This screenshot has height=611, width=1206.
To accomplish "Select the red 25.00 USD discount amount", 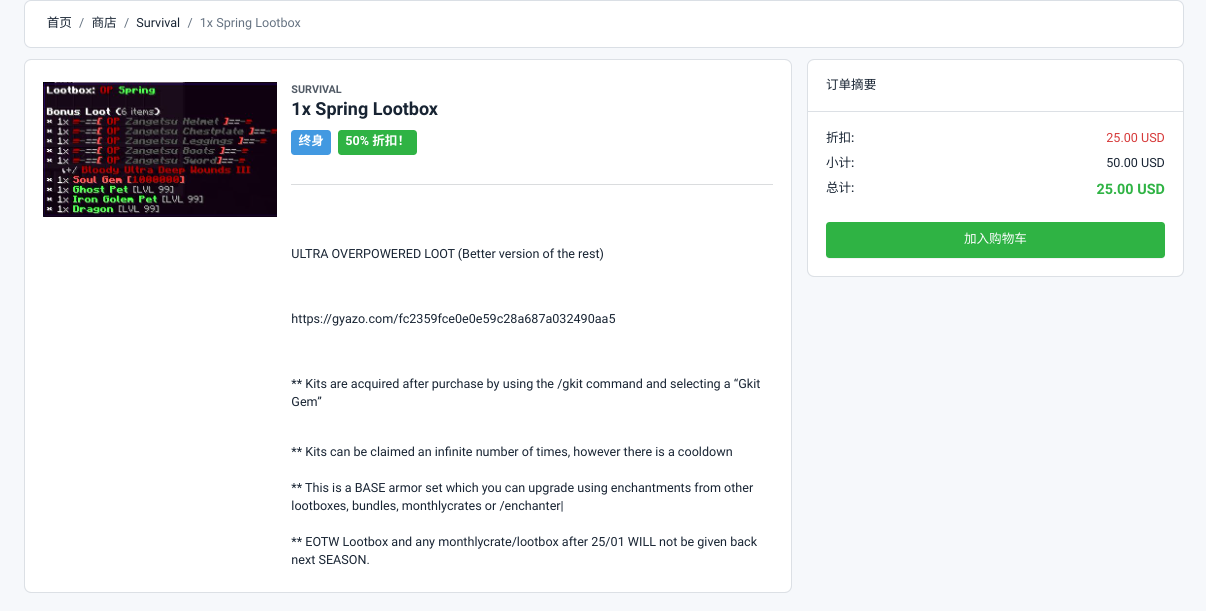I will [x=1135, y=138].
